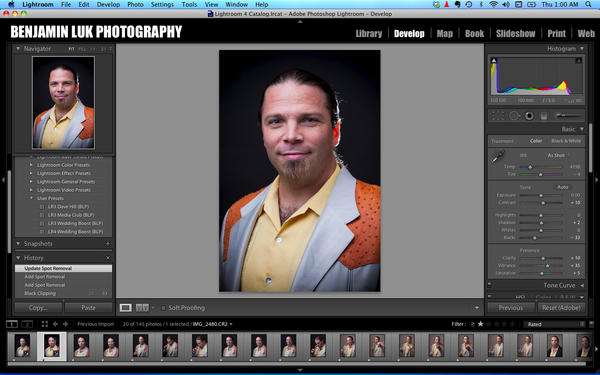This screenshot has width=600, height=375.
Task: Click the Reset (Adobe) button
Action: [x=561, y=308]
